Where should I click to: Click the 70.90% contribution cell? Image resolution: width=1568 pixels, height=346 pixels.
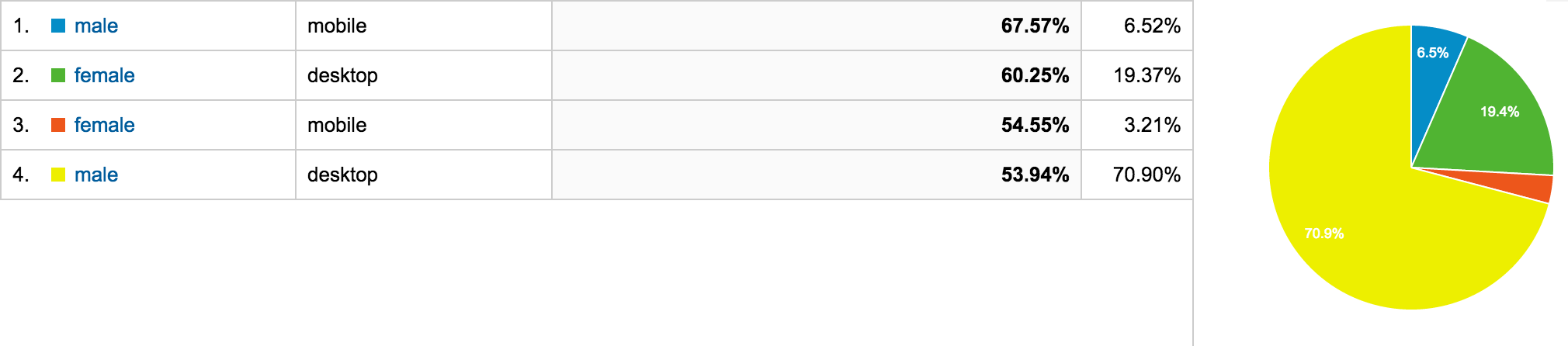click(1137, 175)
